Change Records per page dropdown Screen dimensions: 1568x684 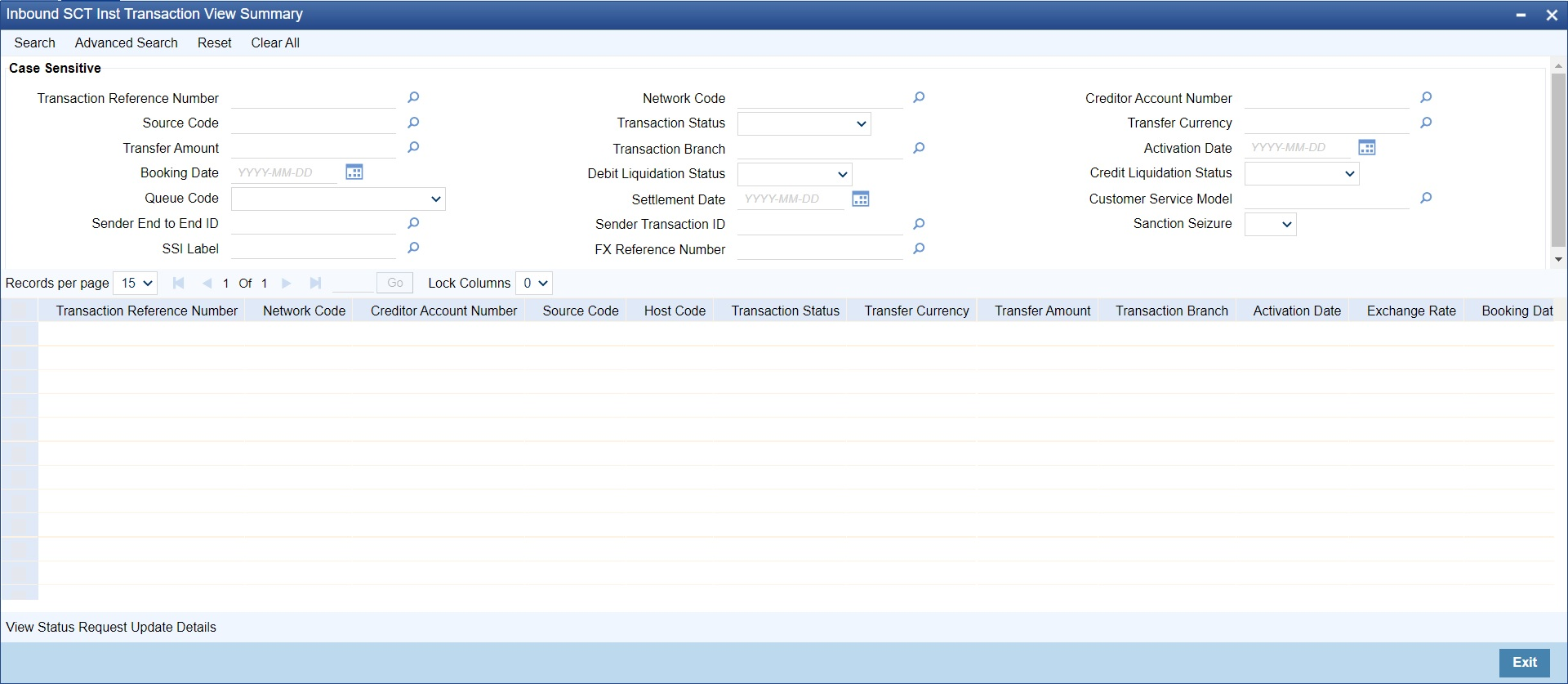136,283
